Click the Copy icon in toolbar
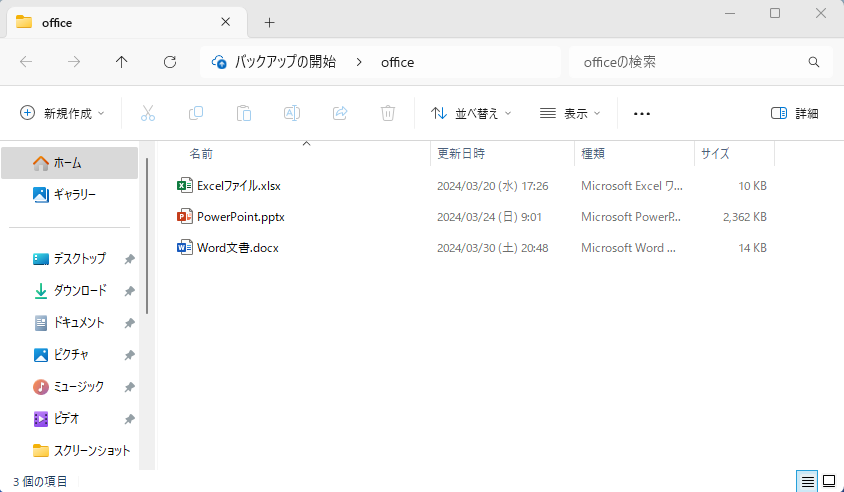The width and height of the screenshot is (844, 492). point(196,113)
